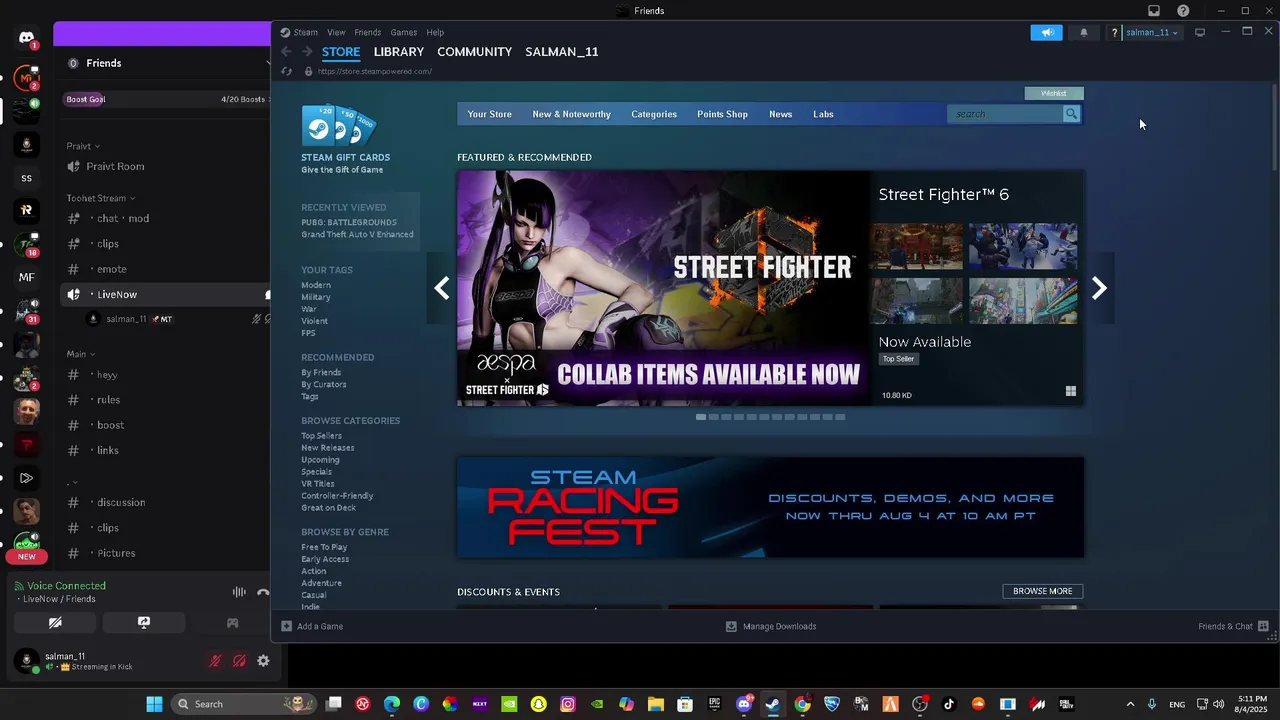Collapse the Toohet Stream category
Image resolution: width=1280 pixels, height=720 pixels.
point(100,198)
